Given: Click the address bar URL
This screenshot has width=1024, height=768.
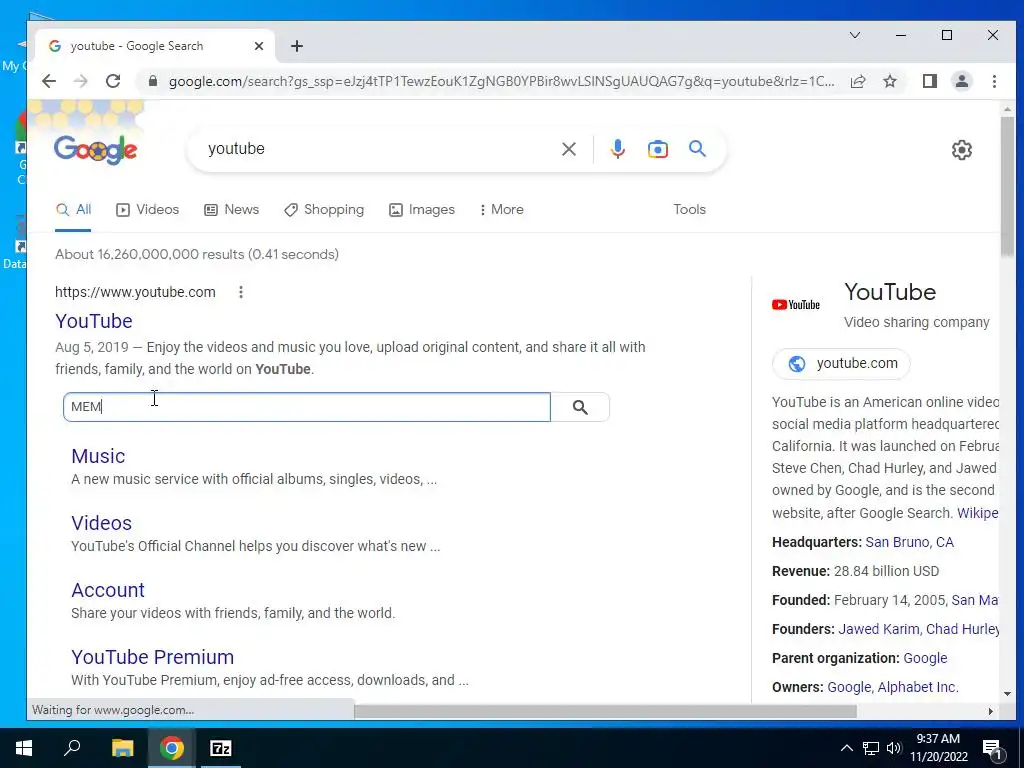Looking at the screenshot, I should [x=502, y=82].
